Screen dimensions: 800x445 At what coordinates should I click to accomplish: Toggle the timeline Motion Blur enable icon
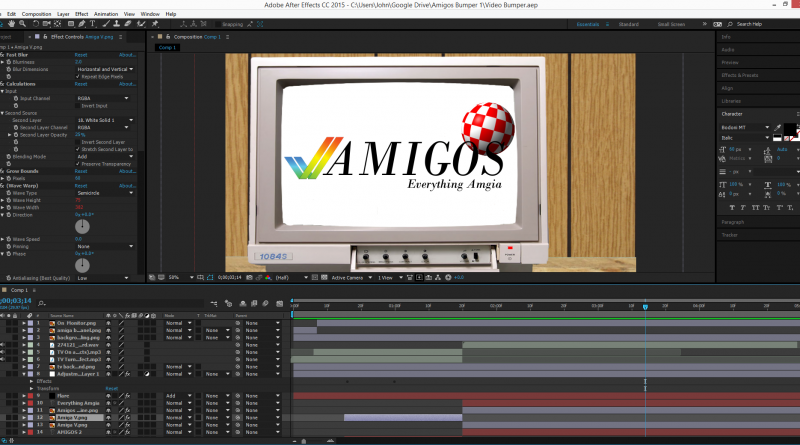[265, 304]
